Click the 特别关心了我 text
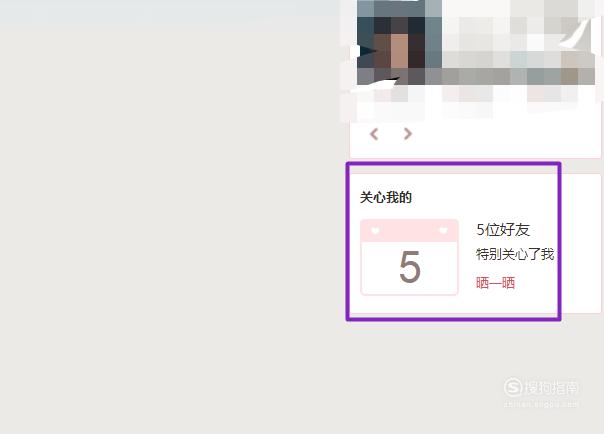This screenshot has height=434, width=604. 515,254
